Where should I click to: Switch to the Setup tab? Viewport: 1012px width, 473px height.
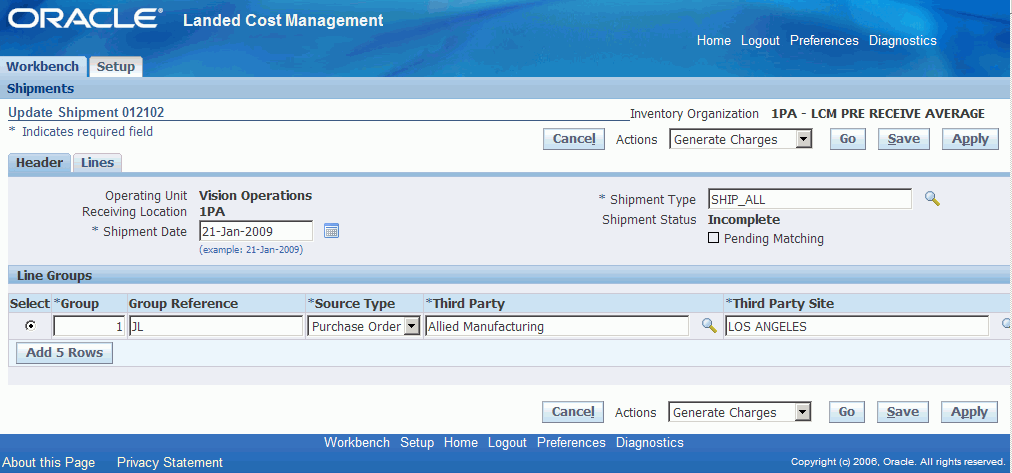(x=116, y=66)
